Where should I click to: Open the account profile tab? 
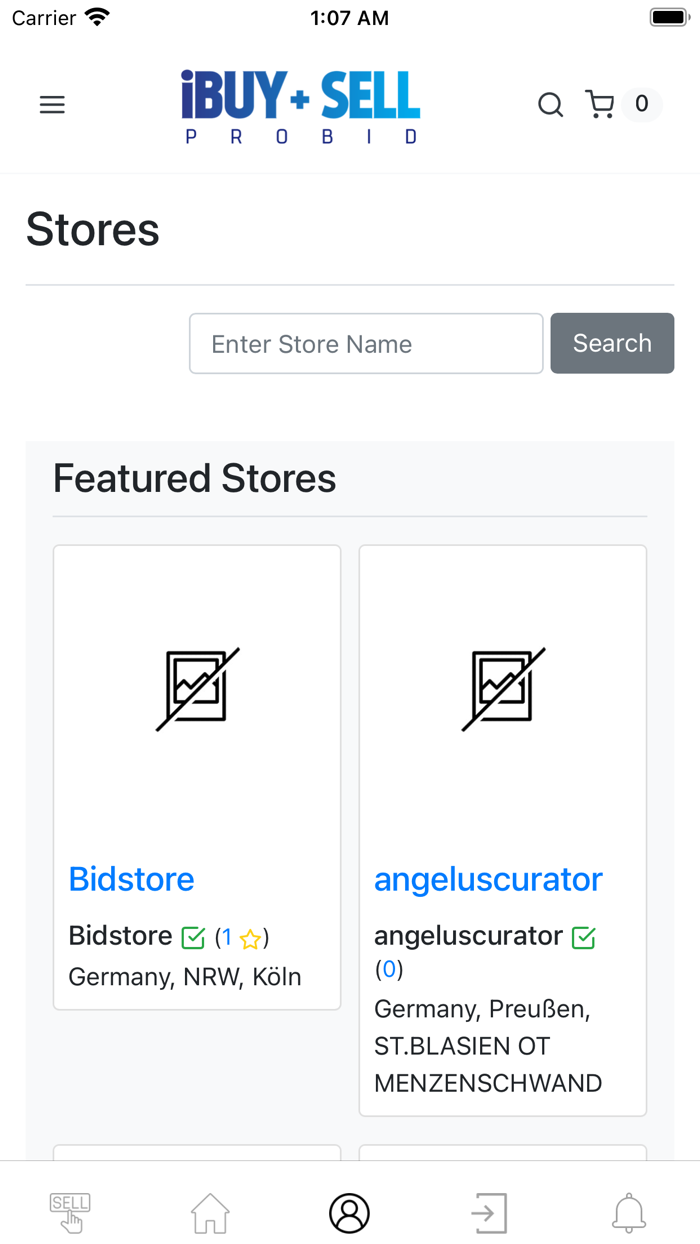click(350, 1213)
